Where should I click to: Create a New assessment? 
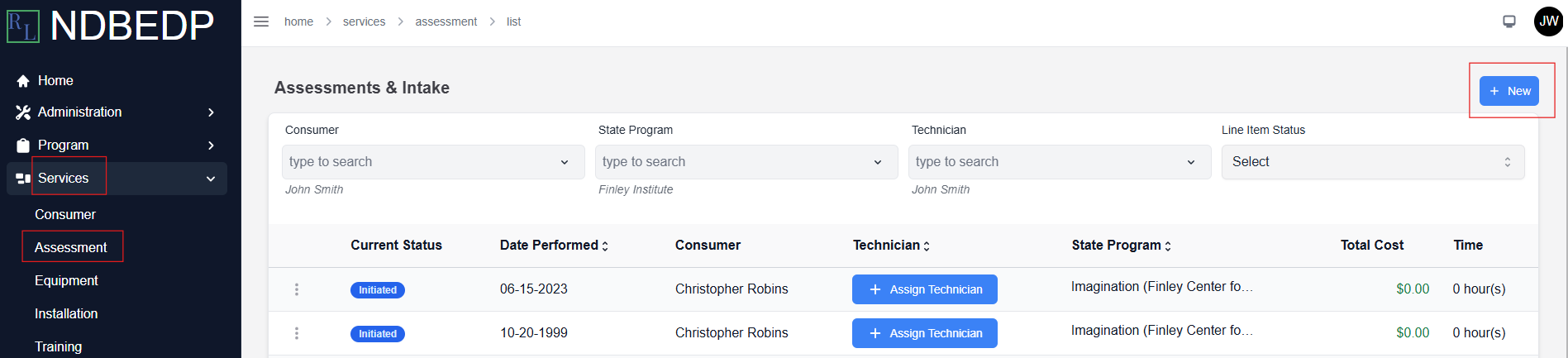1509,91
